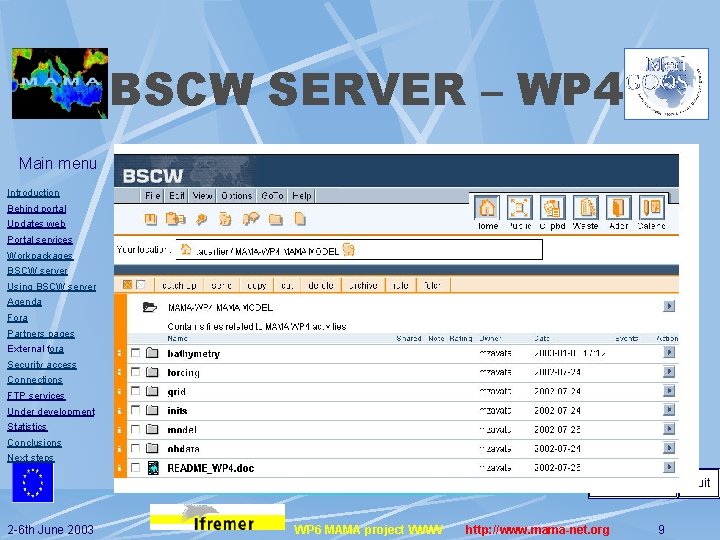Open the Public space icon

pyautogui.click(x=520, y=208)
